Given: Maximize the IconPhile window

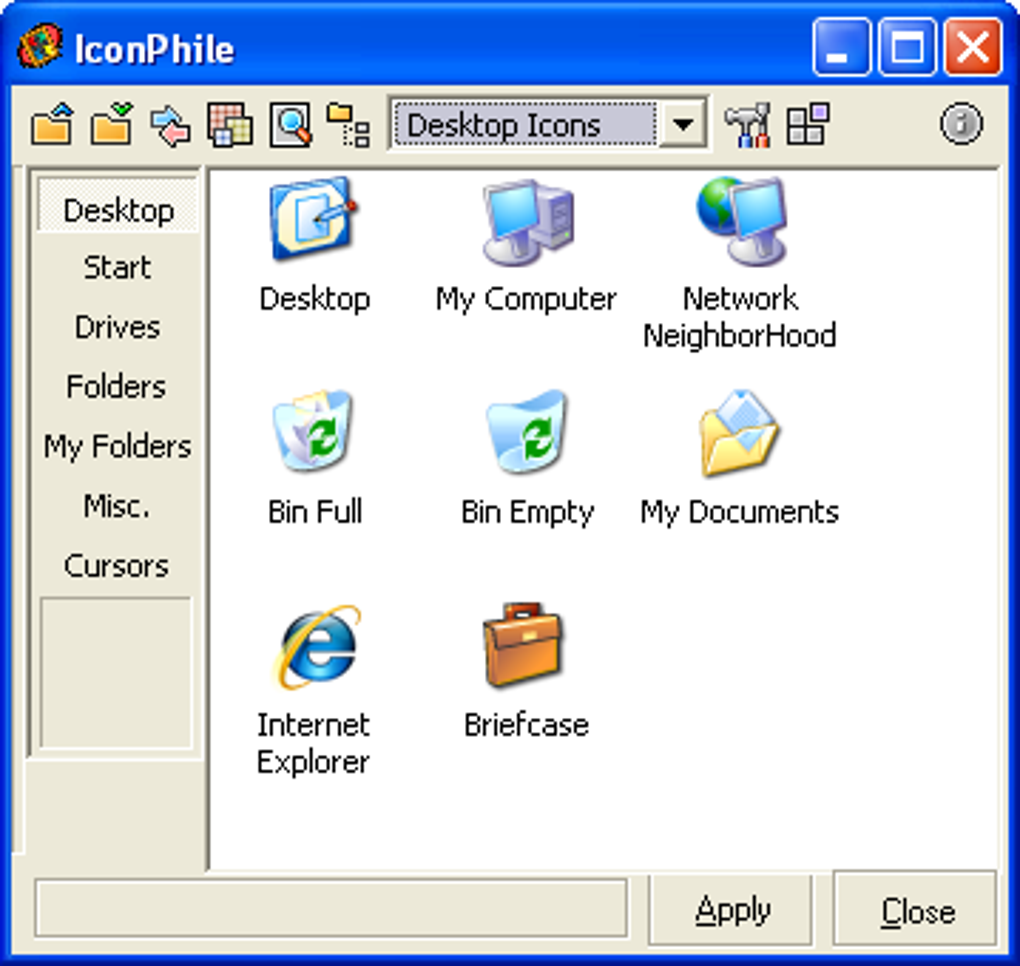Looking at the screenshot, I should [x=907, y=47].
